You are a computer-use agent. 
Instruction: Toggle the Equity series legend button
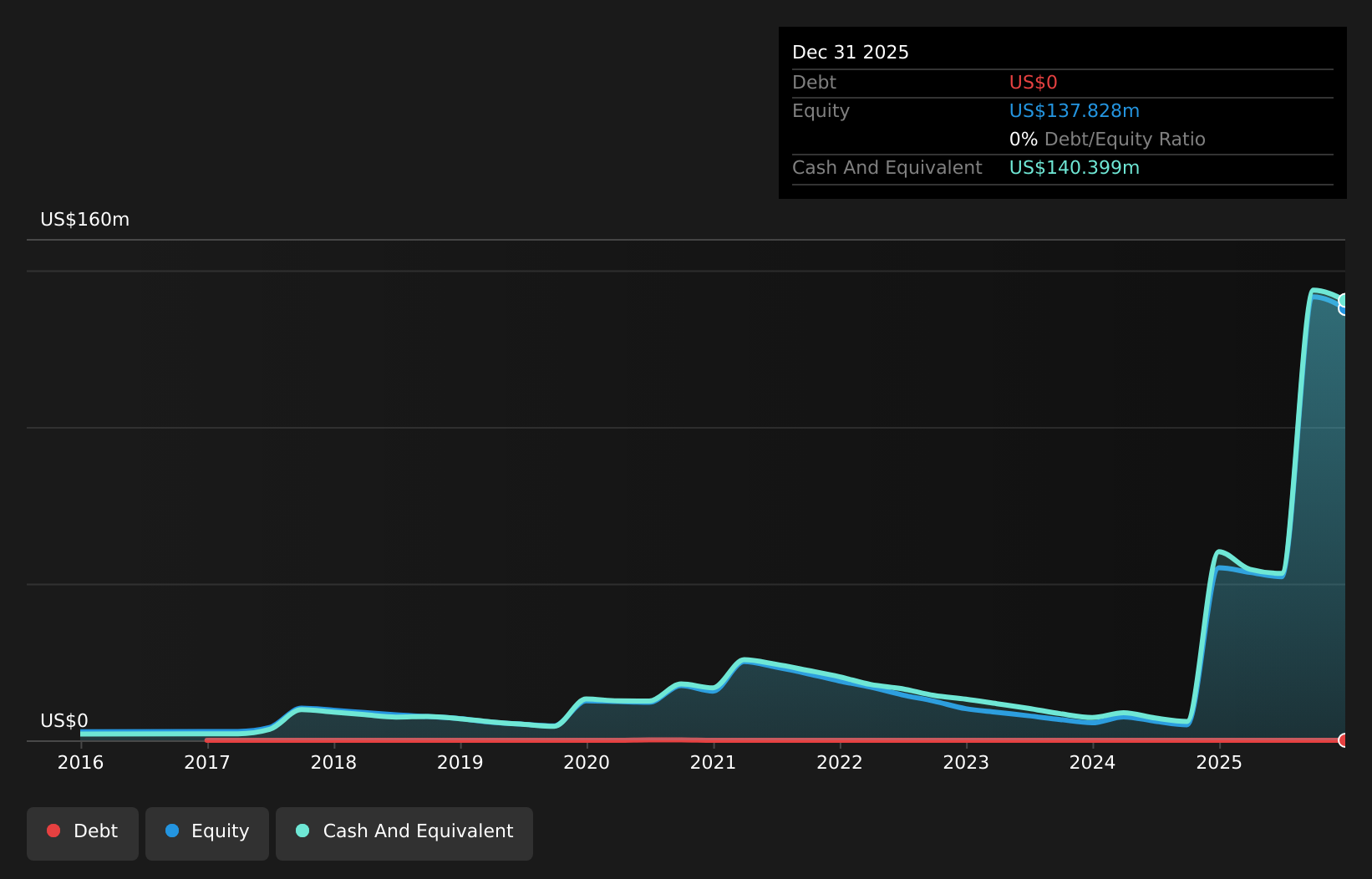tap(207, 833)
